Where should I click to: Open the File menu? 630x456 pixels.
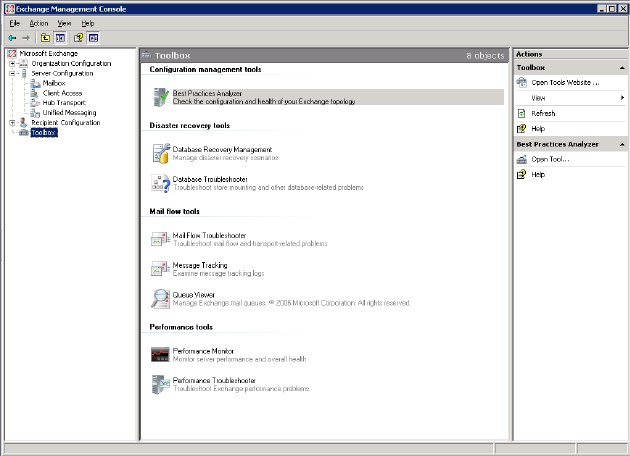pos(14,23)
